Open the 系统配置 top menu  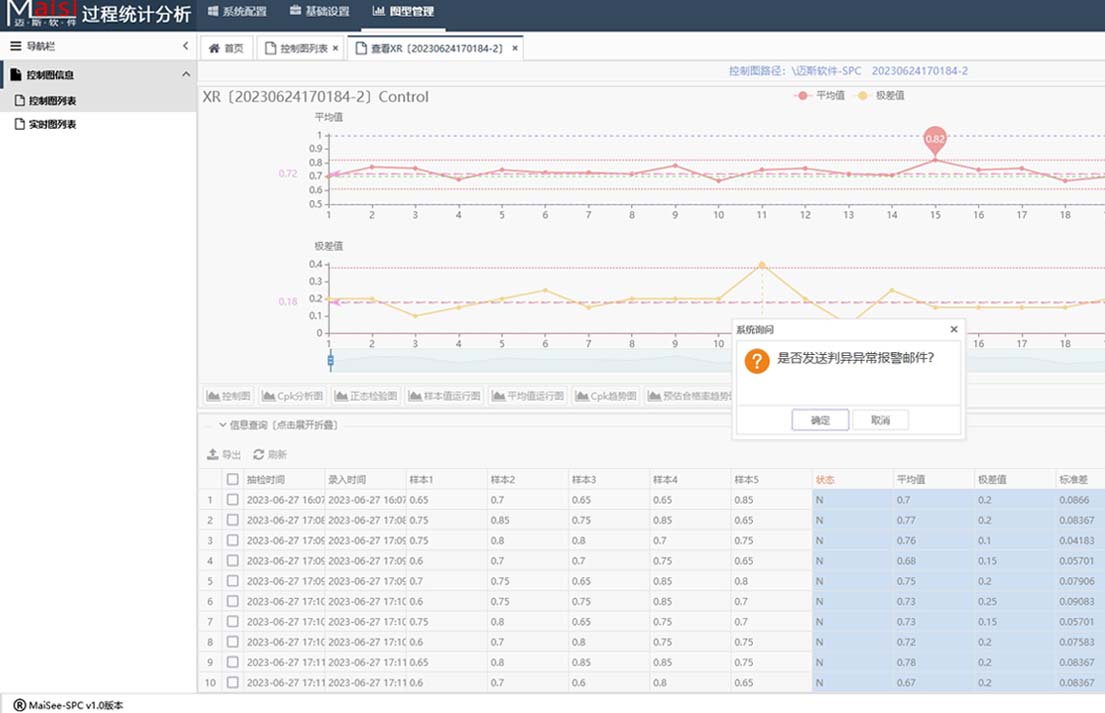(237, 12)
